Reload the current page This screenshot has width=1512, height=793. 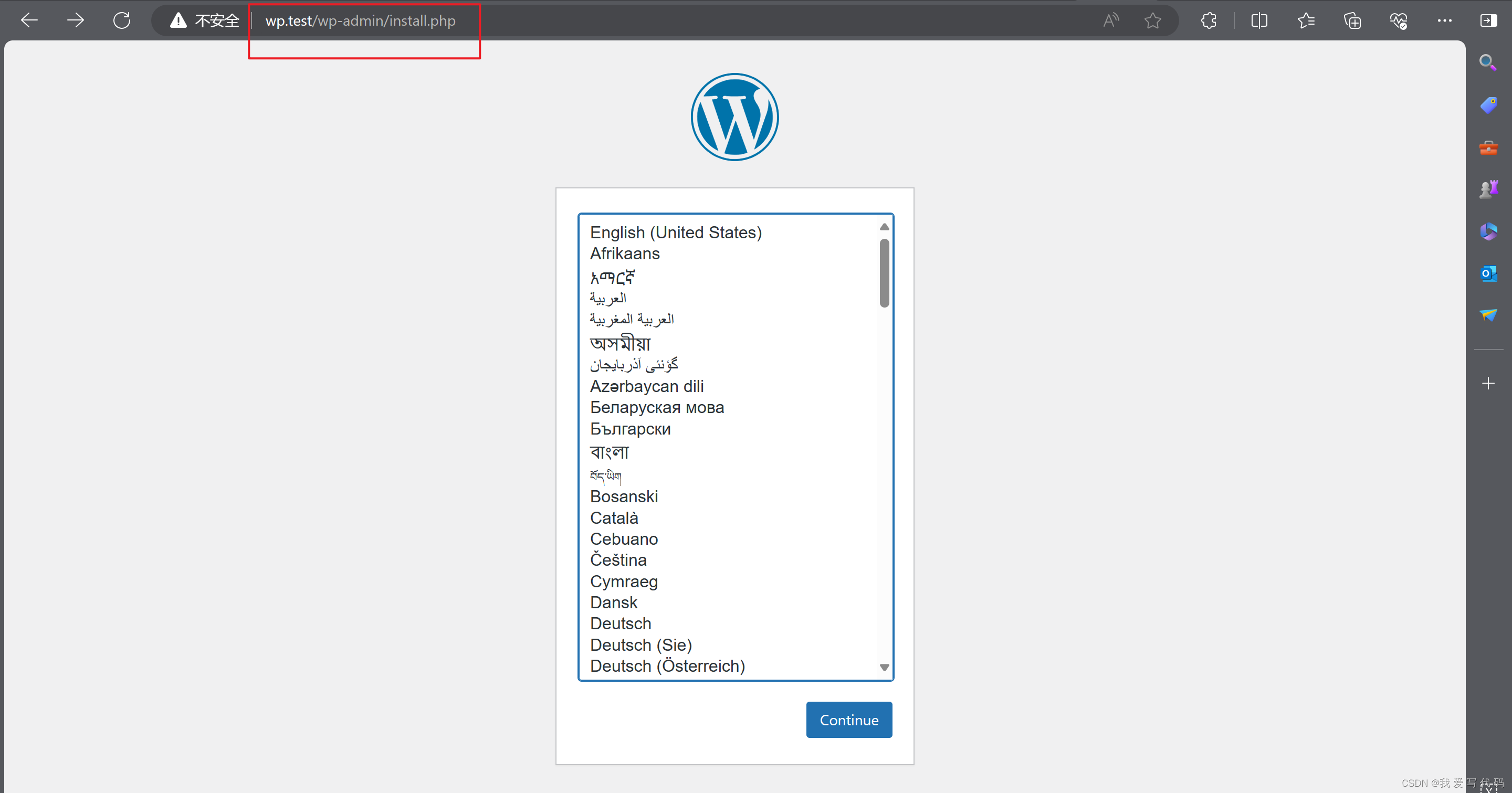121,20
